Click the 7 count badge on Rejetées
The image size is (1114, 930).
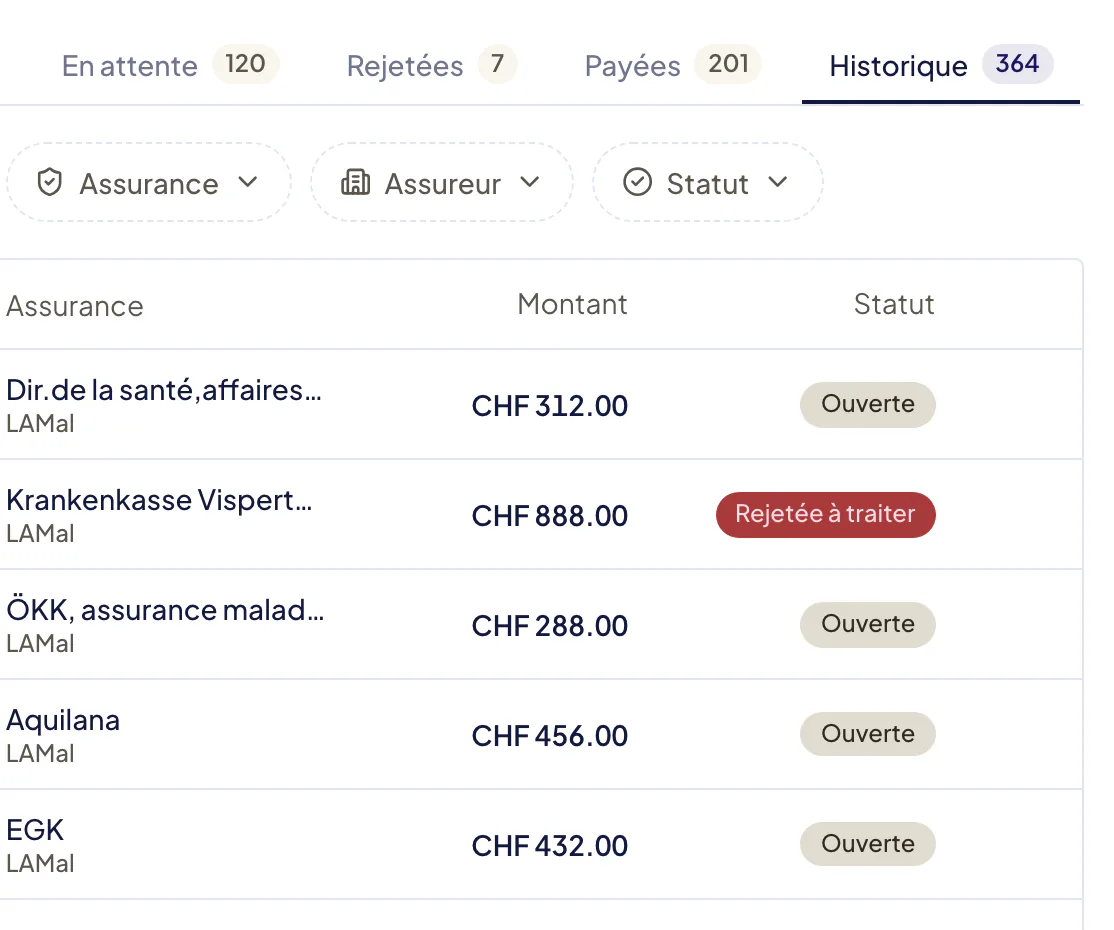497,64
